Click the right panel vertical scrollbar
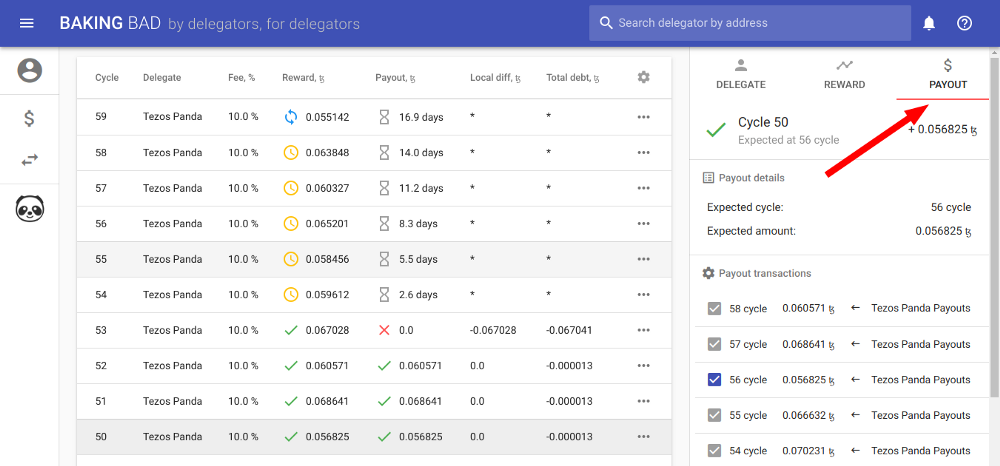Screen dimensions: 1000x466 tap(994, 226)
